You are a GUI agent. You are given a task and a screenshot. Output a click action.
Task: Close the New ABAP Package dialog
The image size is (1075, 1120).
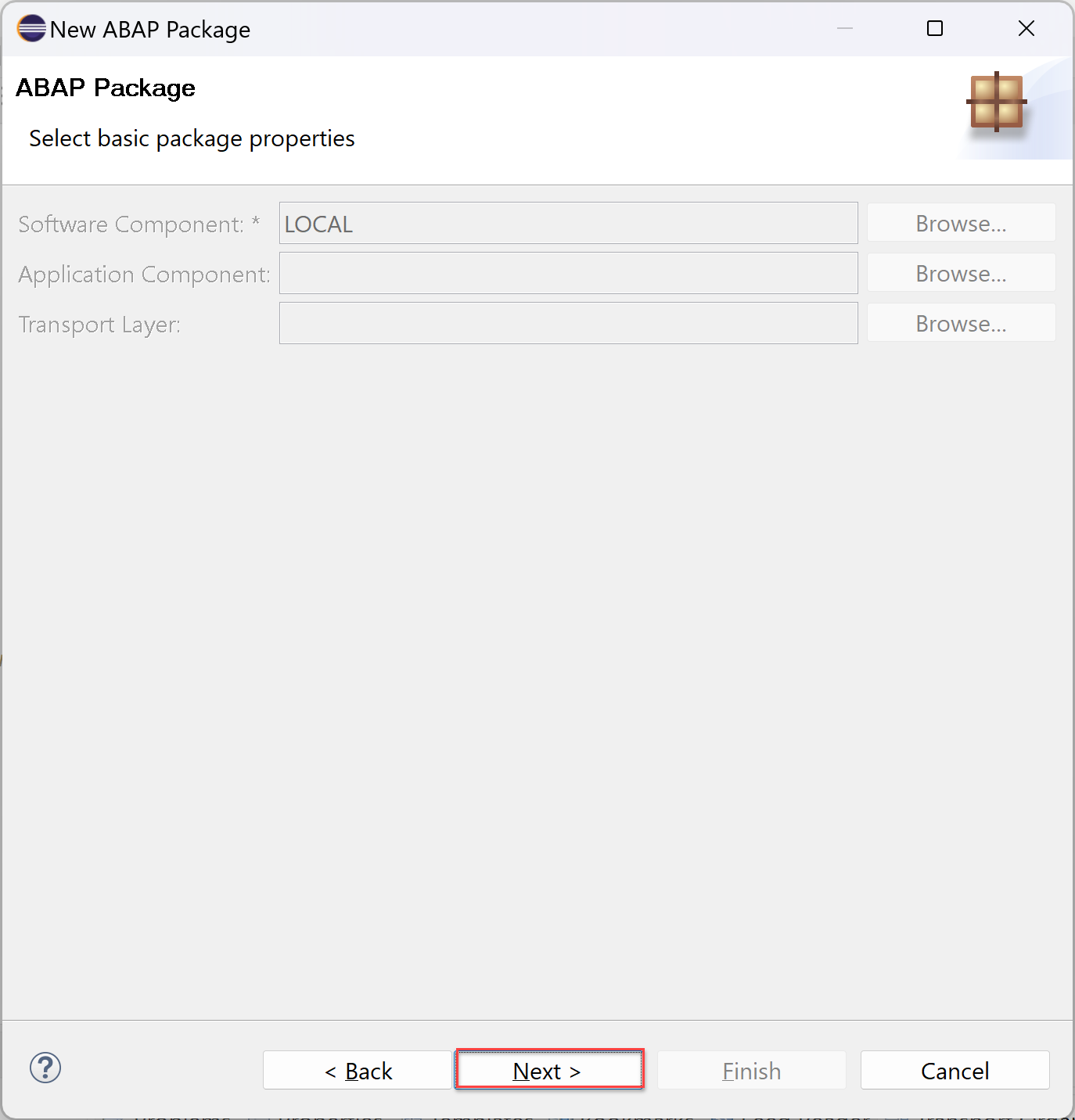[x=1026, y=29]
